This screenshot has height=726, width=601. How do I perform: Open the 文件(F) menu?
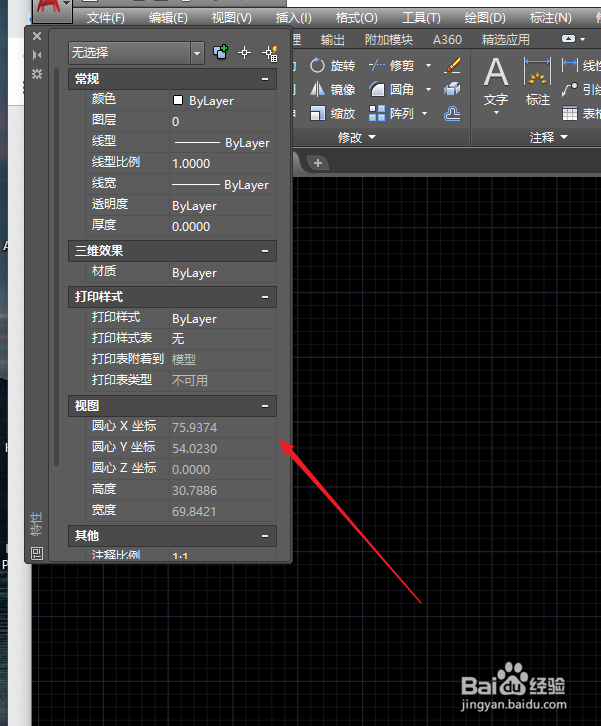coord(106,18)
